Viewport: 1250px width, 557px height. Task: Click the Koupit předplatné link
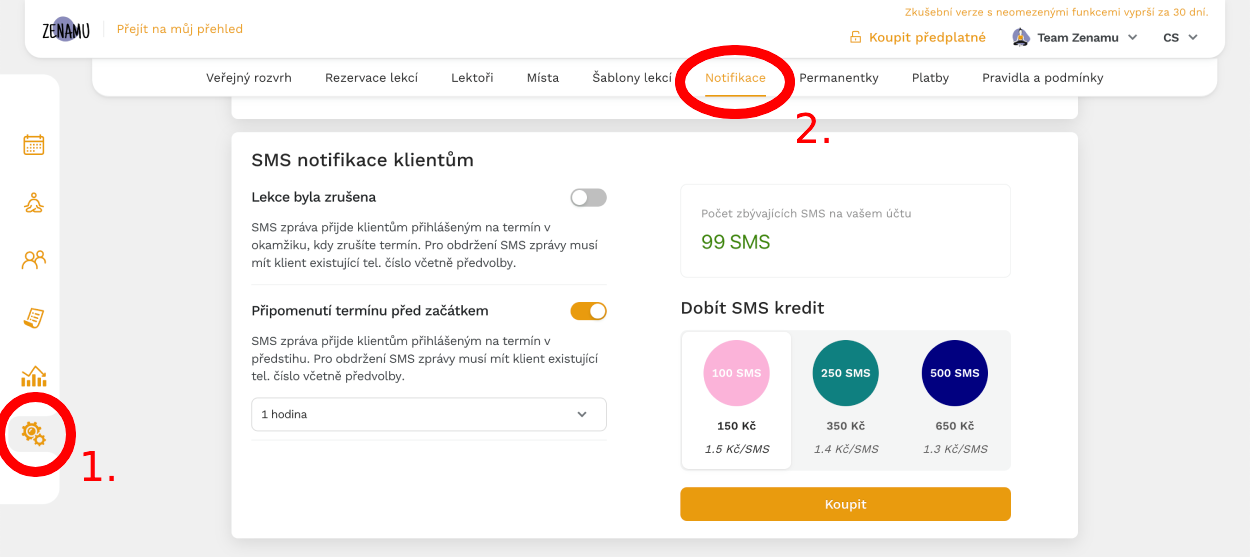click(918, 37)
